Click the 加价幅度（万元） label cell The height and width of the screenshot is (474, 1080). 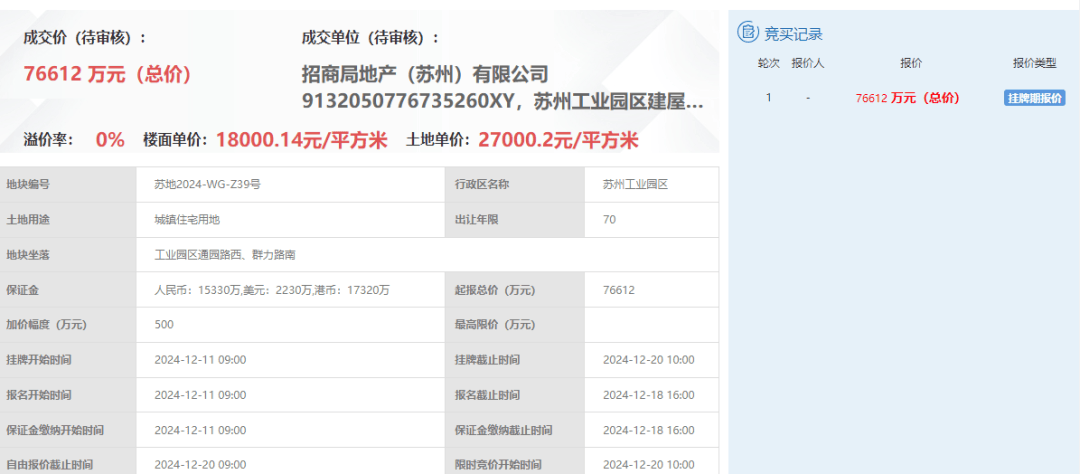pyautogui.click(x=68, y=325)
